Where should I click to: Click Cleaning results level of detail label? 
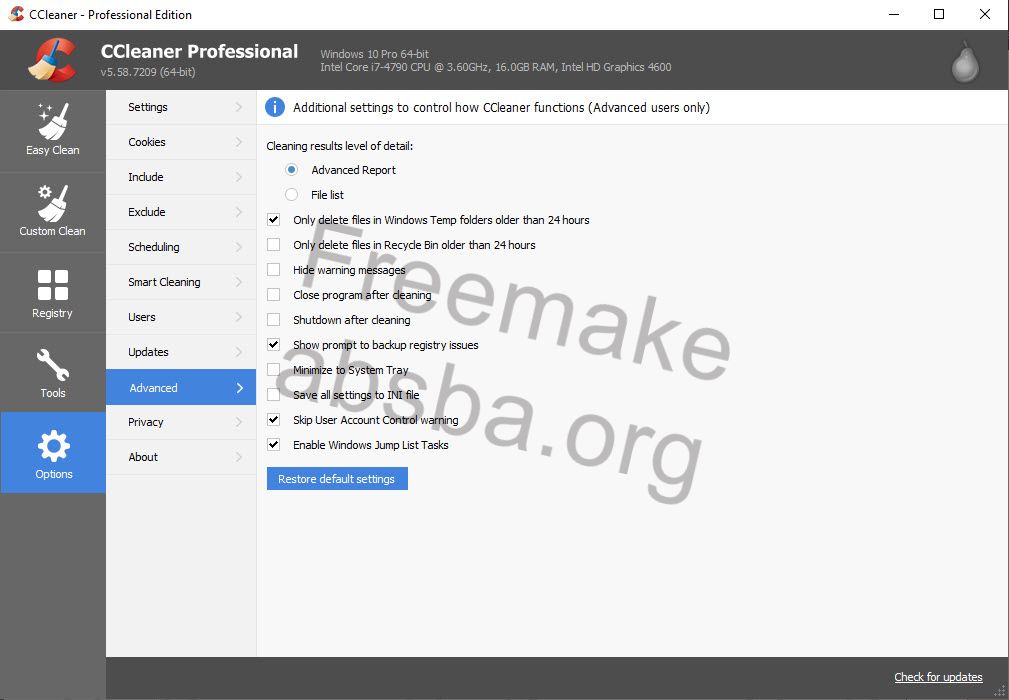(x=340, y=146)
